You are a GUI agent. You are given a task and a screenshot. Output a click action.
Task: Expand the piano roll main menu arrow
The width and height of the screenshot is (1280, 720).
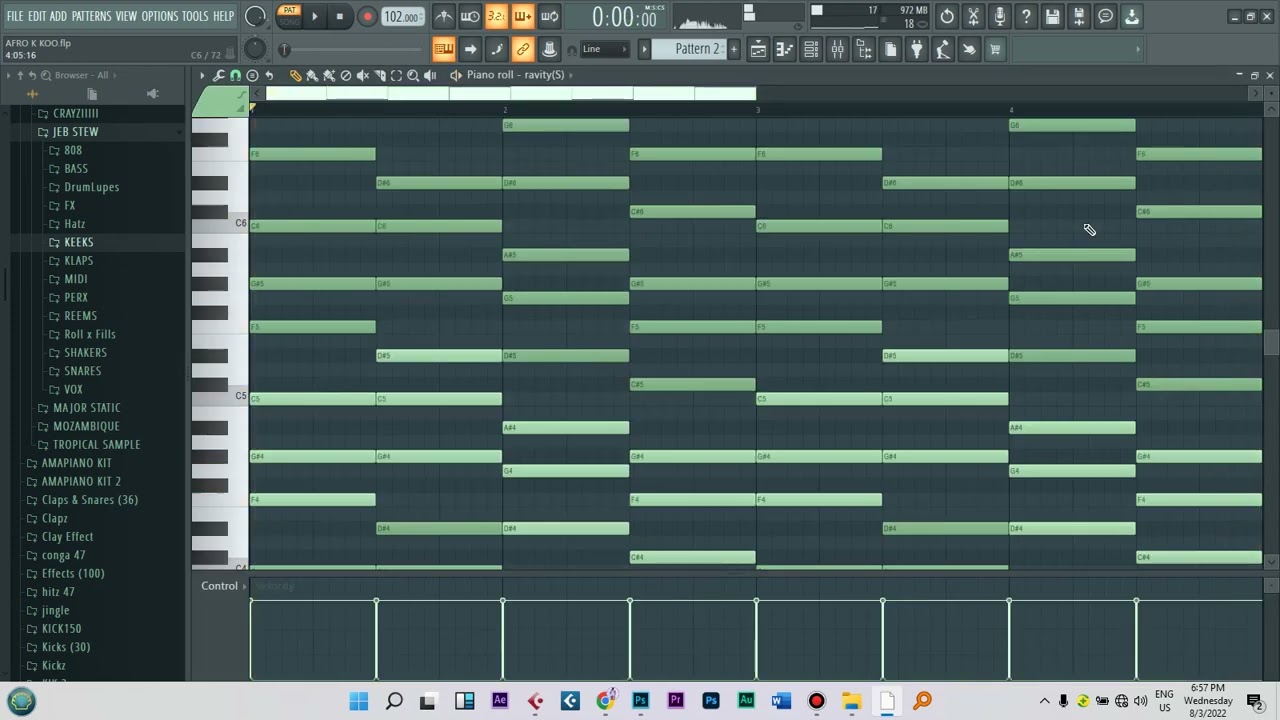pyautogui.click(x=202, y=75)
